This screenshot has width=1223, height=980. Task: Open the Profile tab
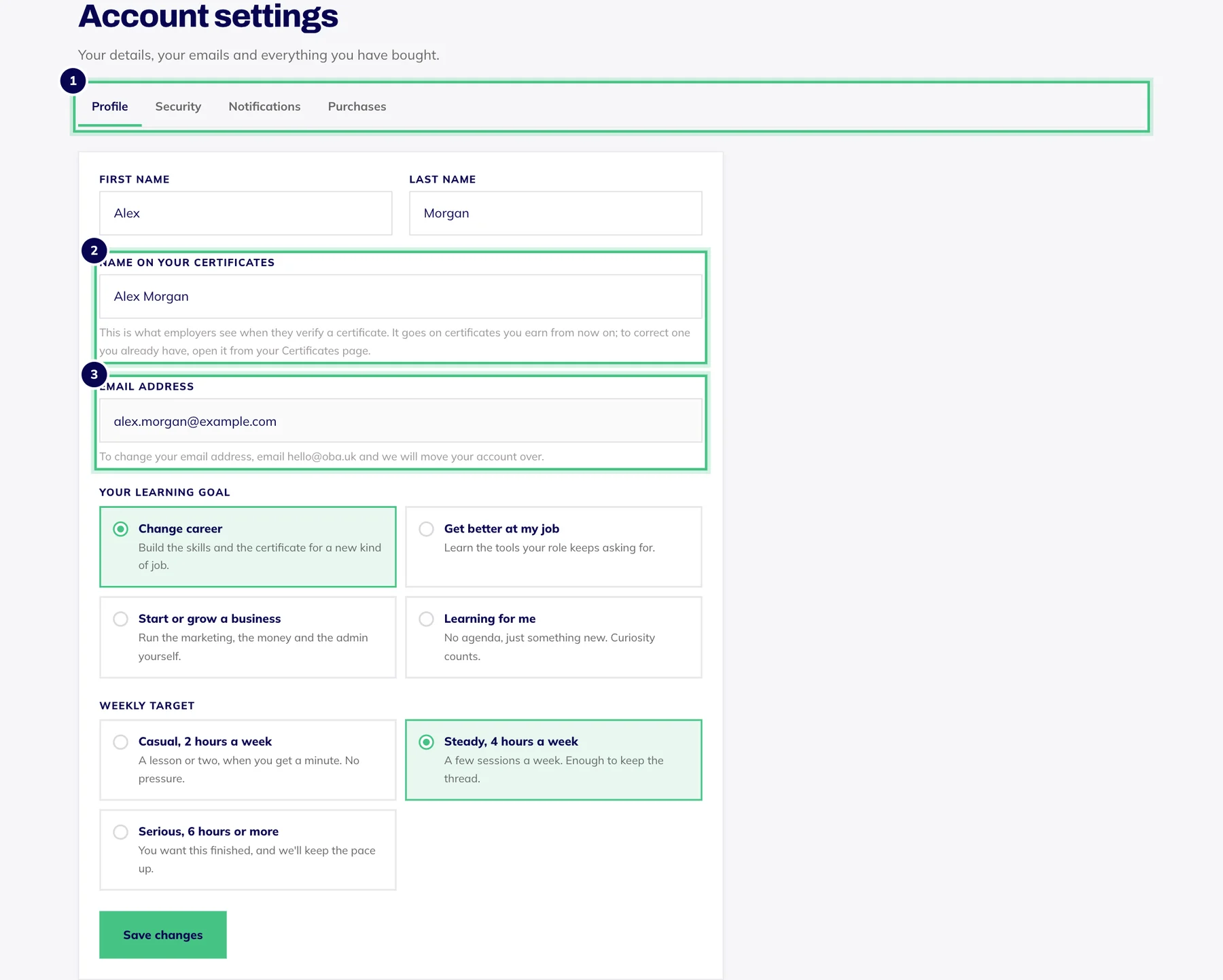(x=109, y=107)
